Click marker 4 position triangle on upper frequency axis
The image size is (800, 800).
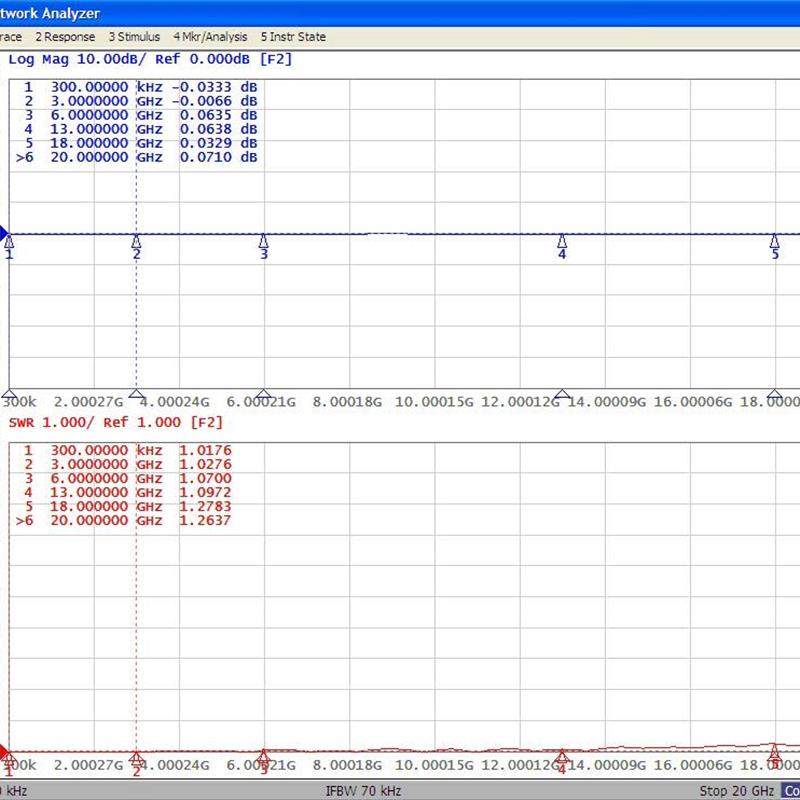[562, 393]
